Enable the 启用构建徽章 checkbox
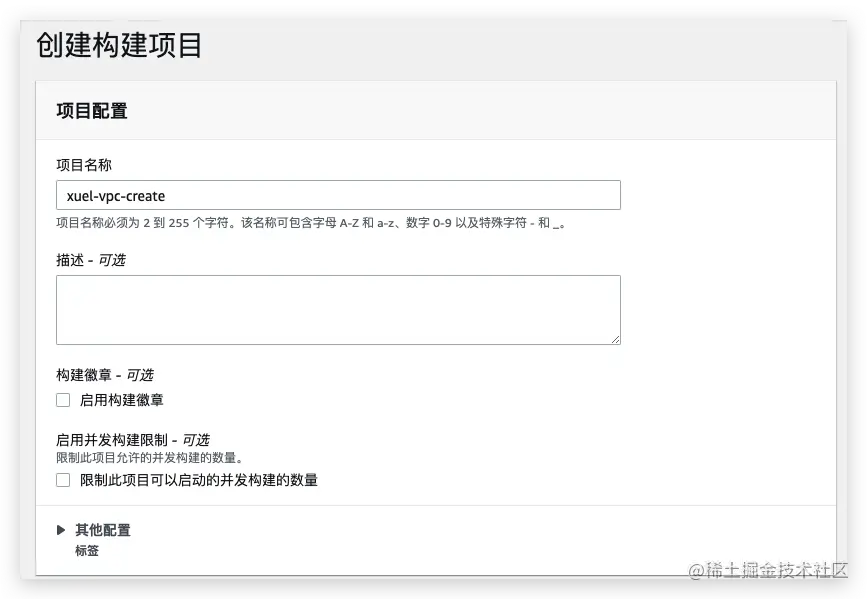The height and width of the screenshot is (599, 867). pos(63,400)
